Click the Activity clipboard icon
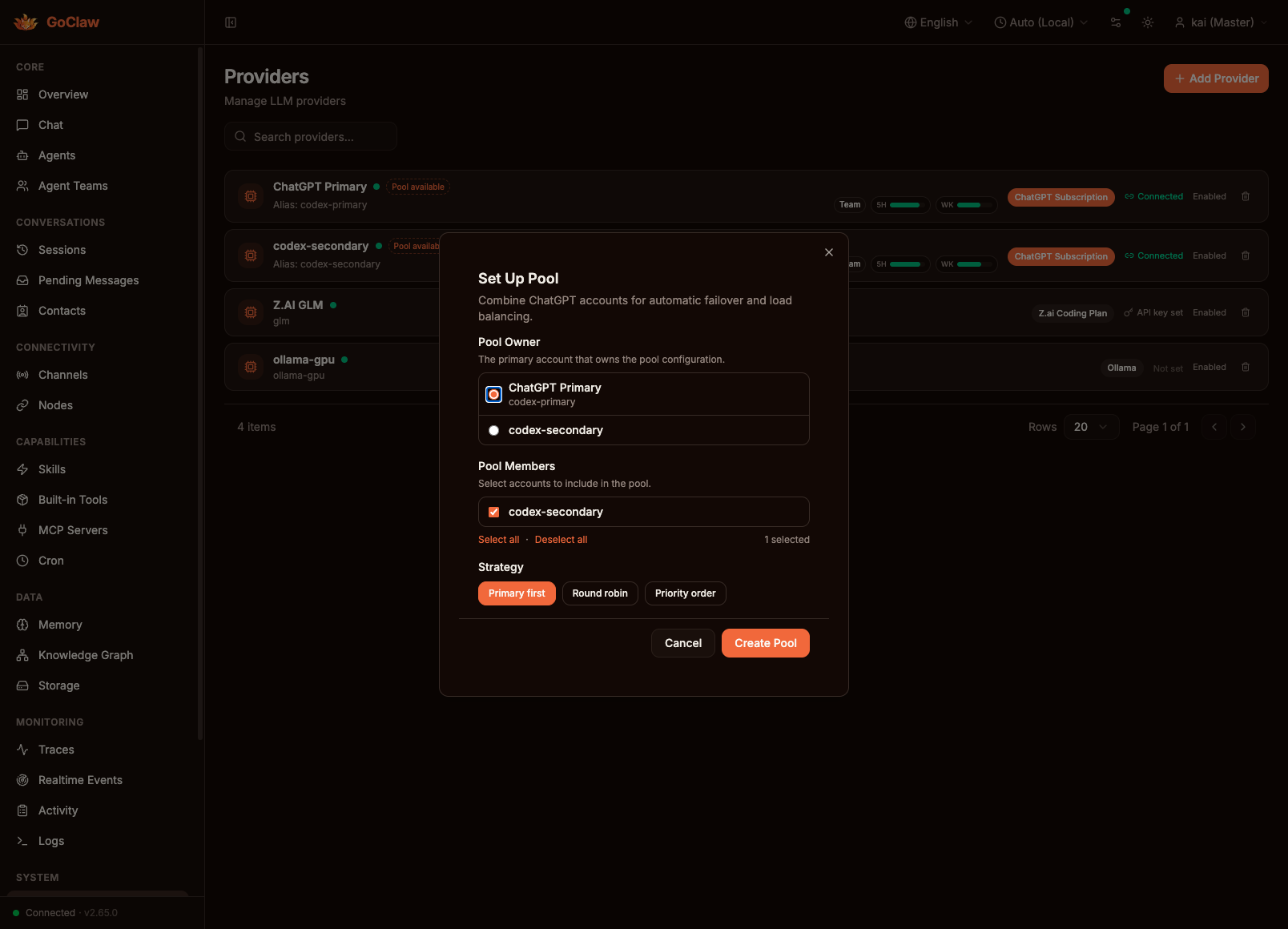 [22, 810]
